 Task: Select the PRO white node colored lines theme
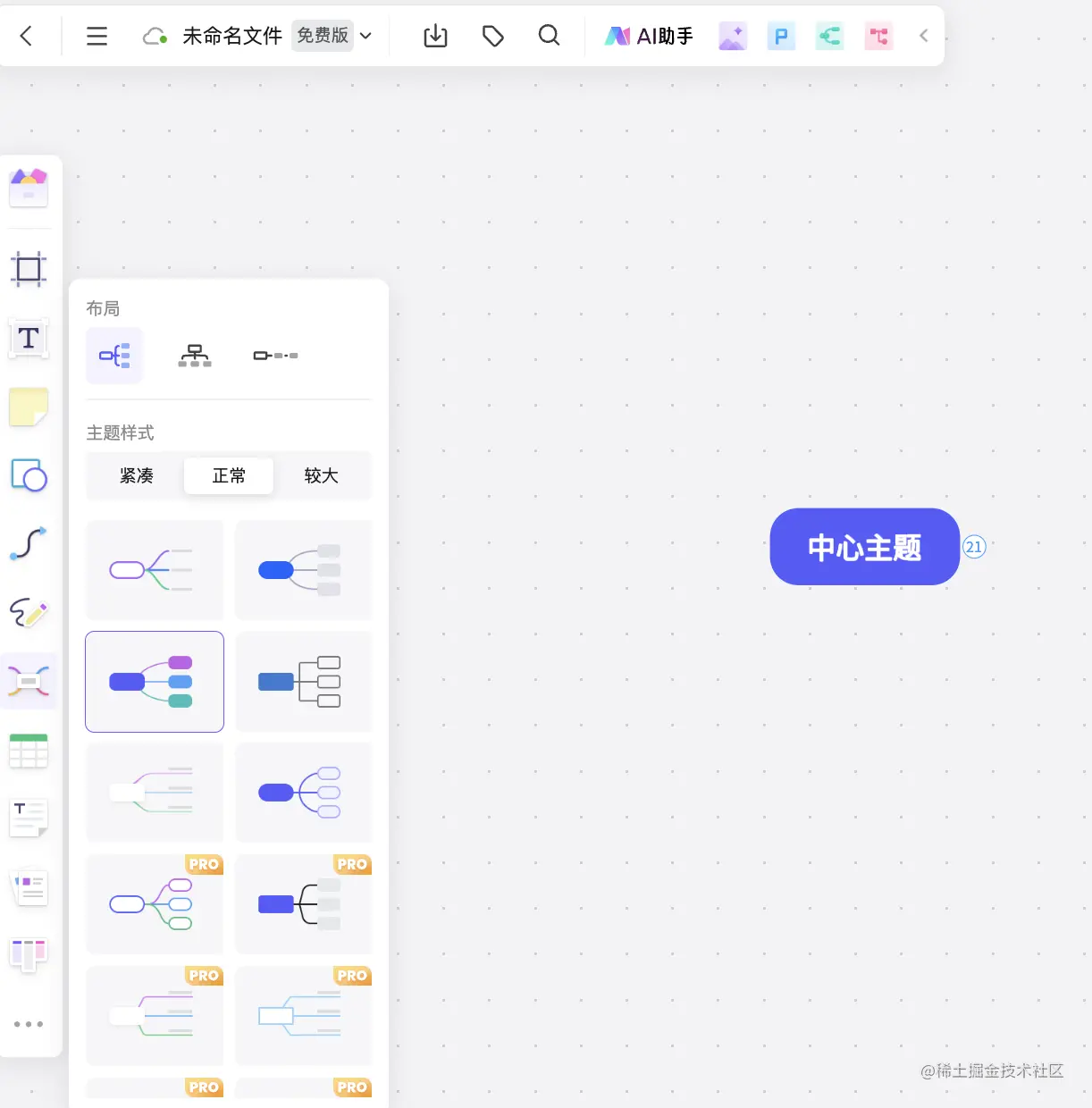(x=155, y=1015)
